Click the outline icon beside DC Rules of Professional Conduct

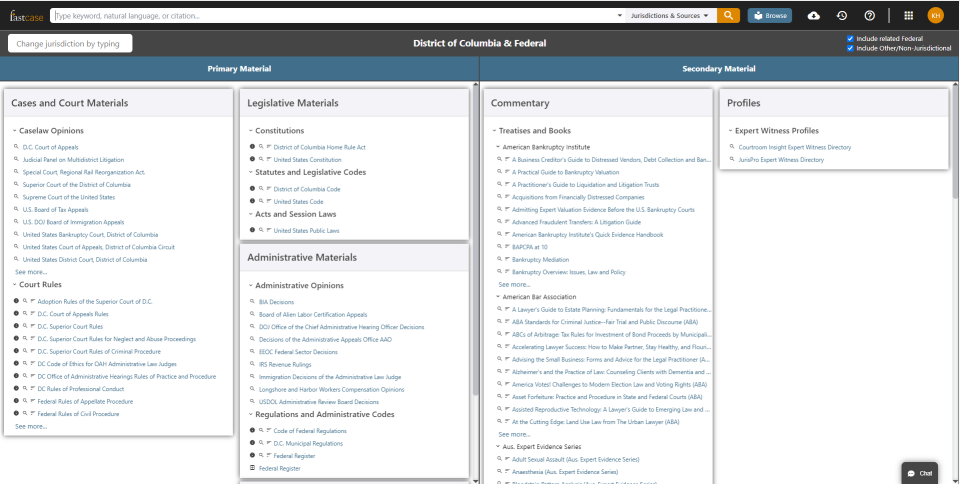tap(33, 389)
